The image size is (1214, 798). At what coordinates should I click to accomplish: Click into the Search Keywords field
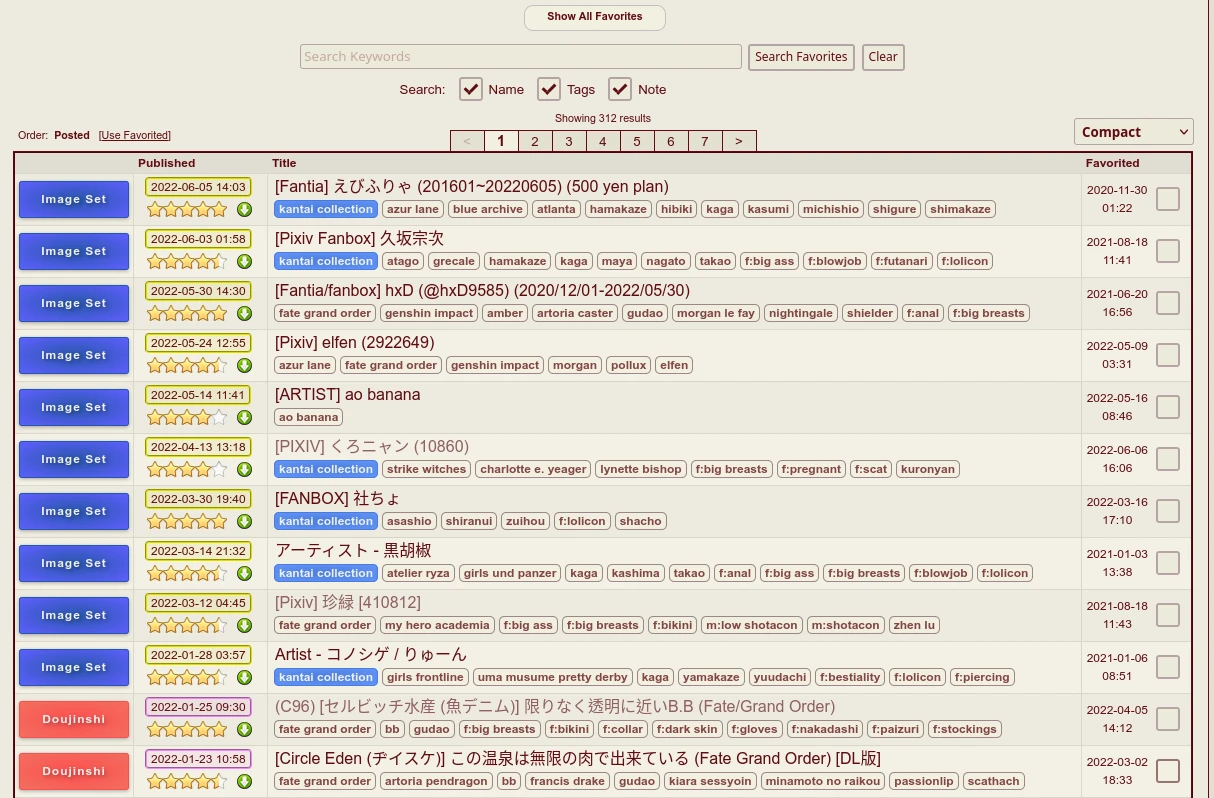tap(520, 57)
